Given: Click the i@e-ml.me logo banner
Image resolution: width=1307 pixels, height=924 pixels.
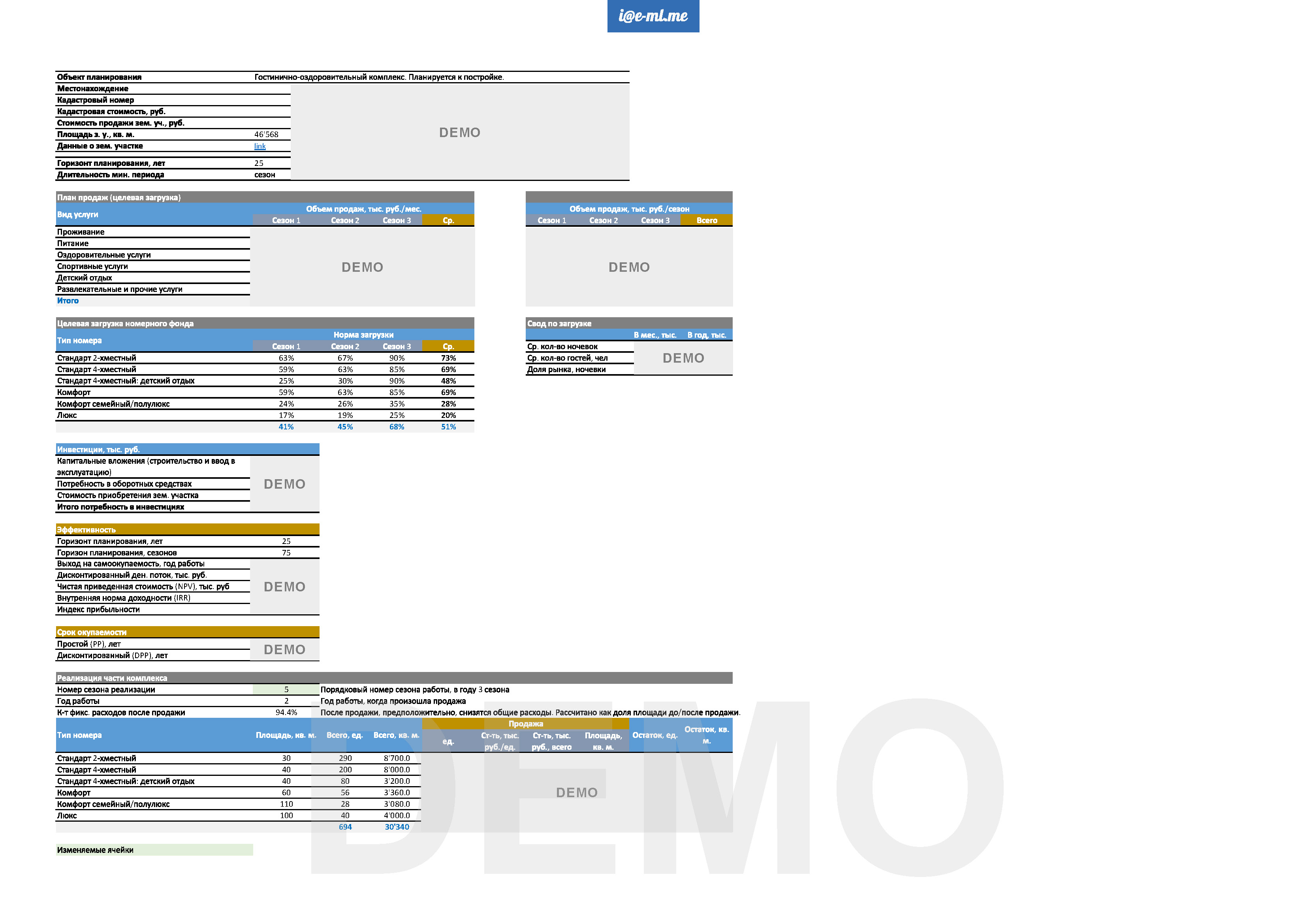Looking at the screenshot, I should (x=653, y=16).
